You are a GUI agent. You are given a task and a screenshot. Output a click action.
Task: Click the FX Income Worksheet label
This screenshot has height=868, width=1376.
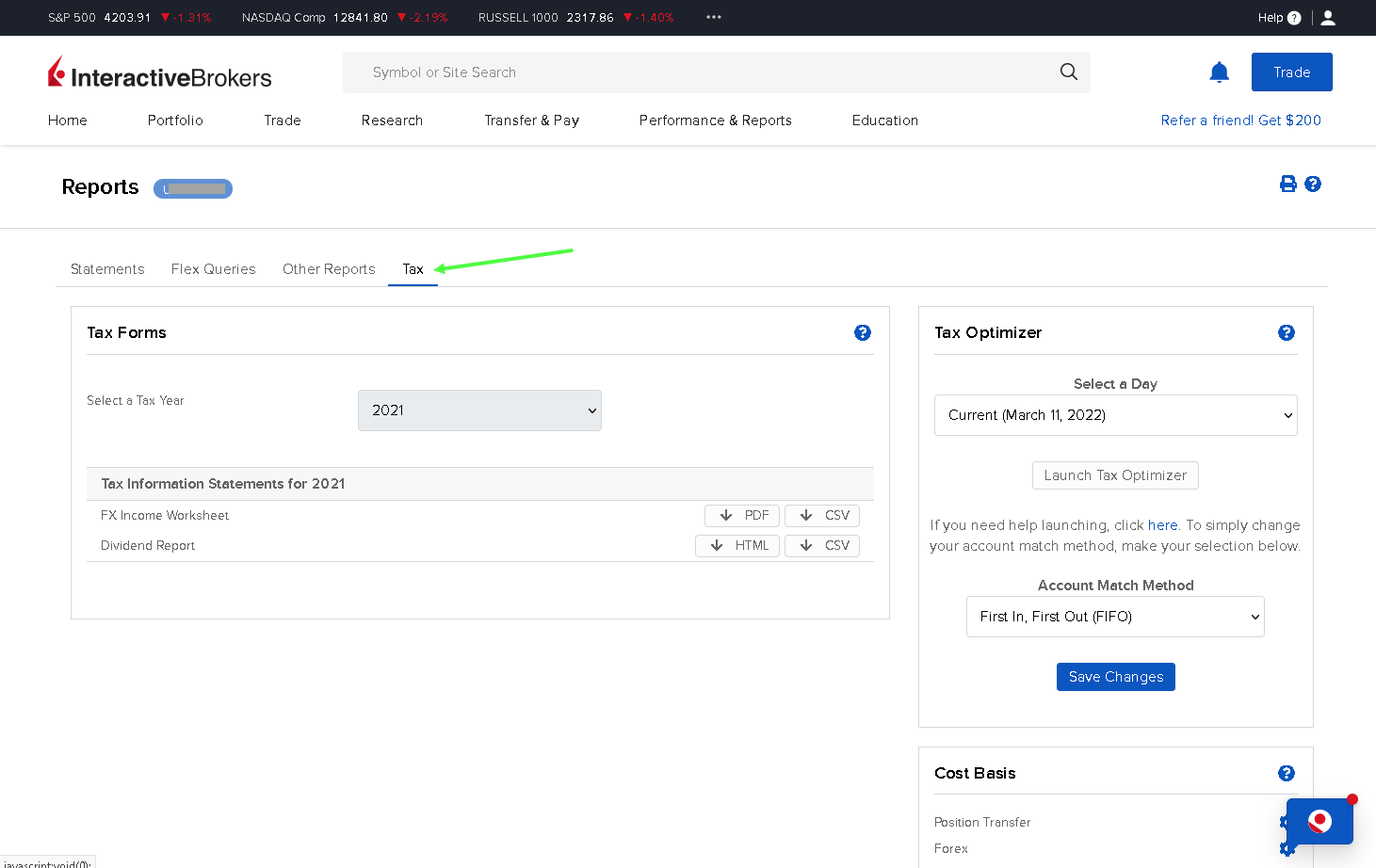165,516
